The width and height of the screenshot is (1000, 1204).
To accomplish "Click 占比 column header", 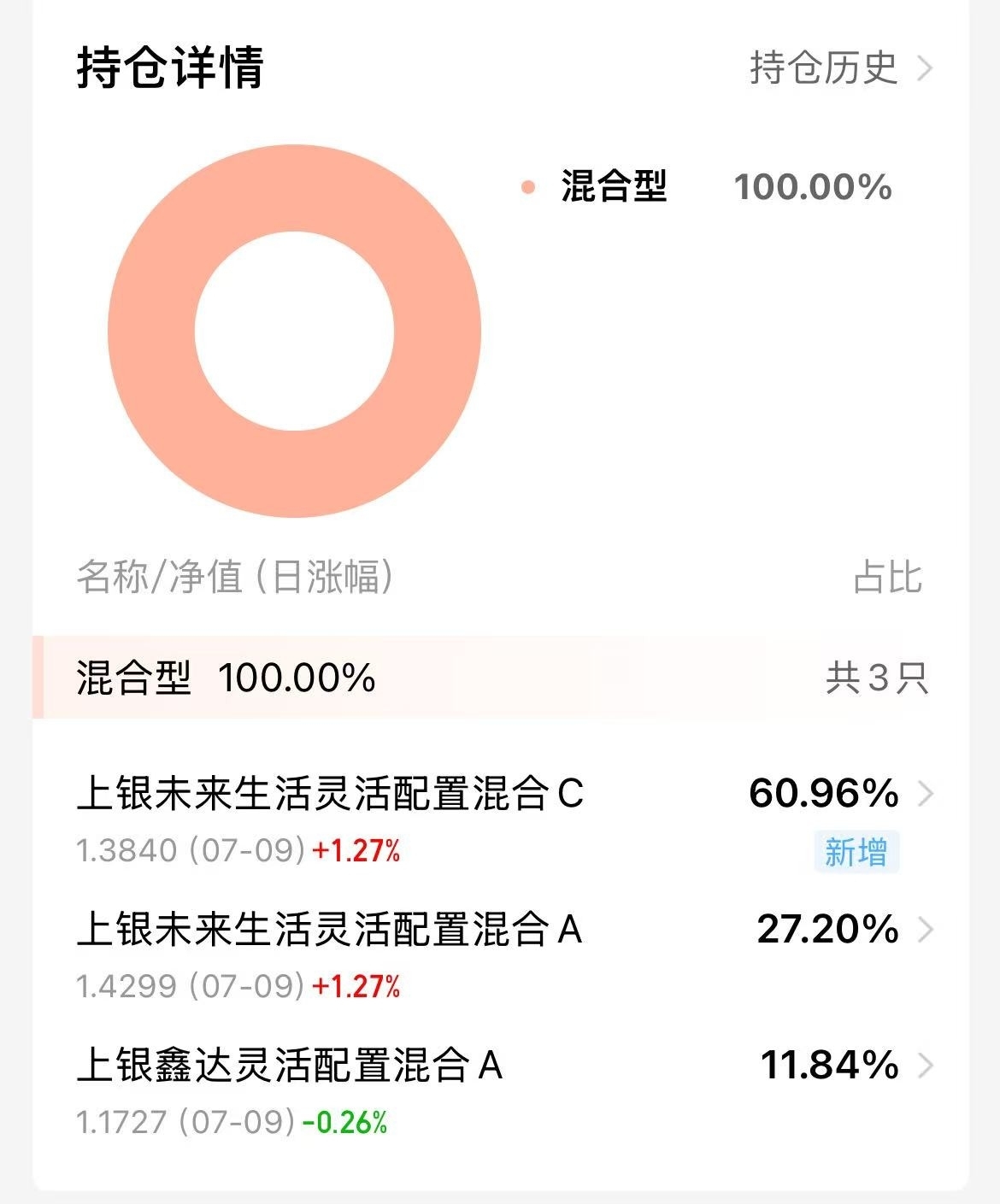I will [888, 577].
